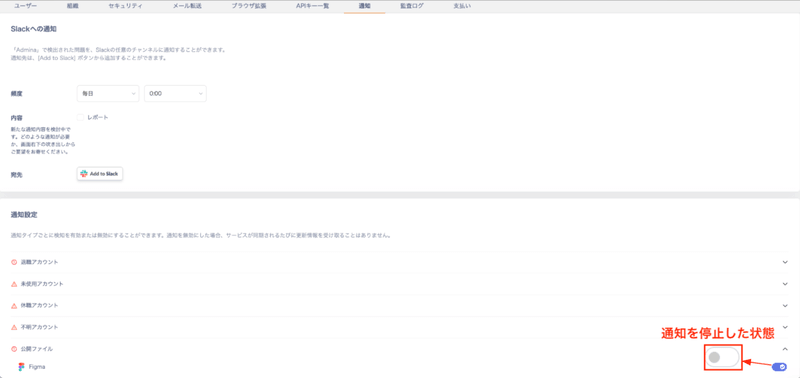Switch to the ユーザー tab

tap(26, 7)
